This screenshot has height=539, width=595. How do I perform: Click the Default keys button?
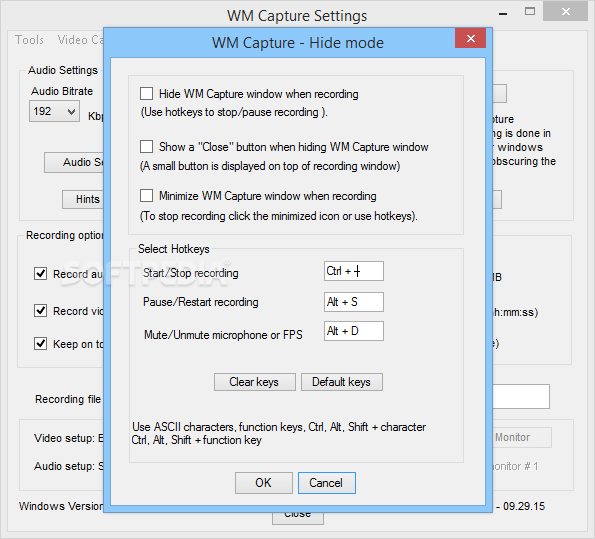point(342,382)
